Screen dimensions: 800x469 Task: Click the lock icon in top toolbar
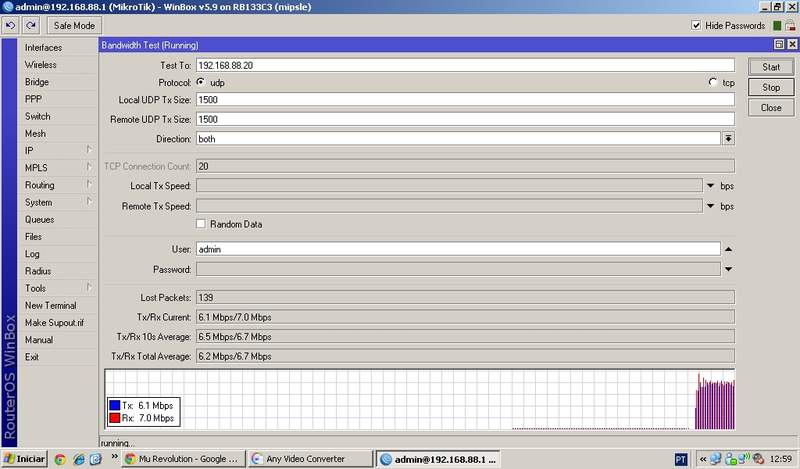[790, 26]
